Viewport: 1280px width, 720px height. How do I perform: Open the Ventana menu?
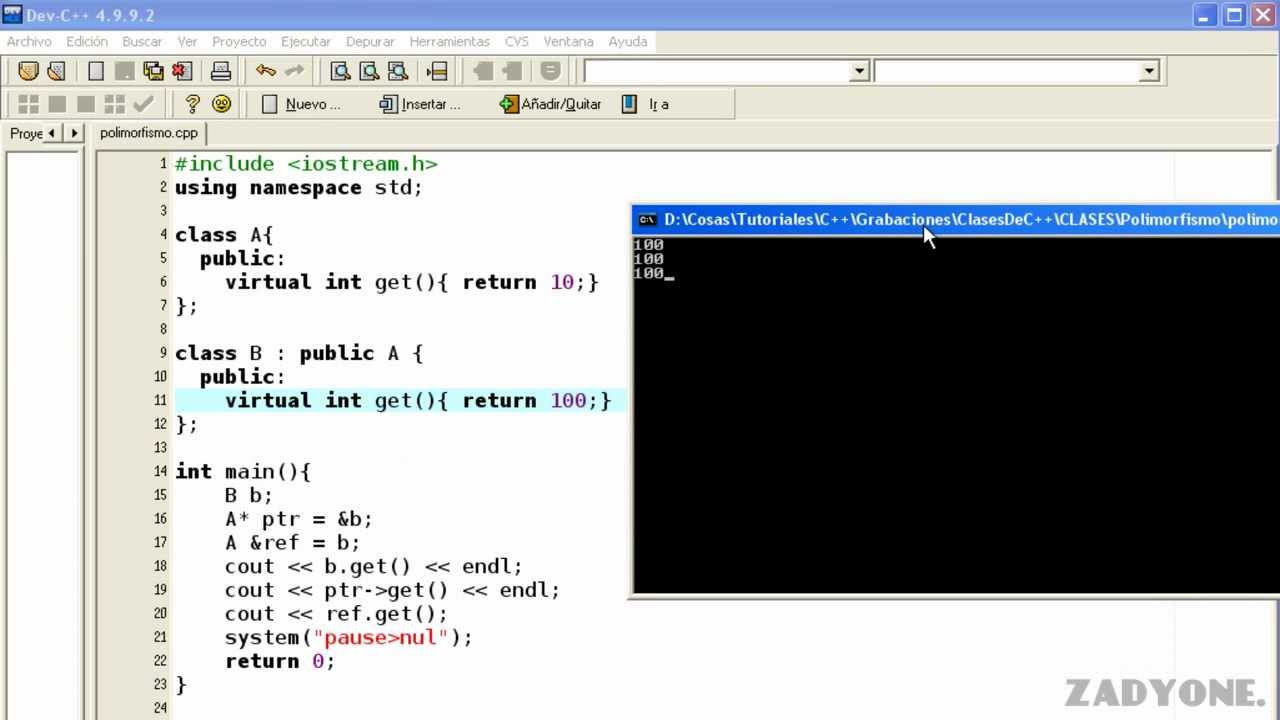point(568,41)
